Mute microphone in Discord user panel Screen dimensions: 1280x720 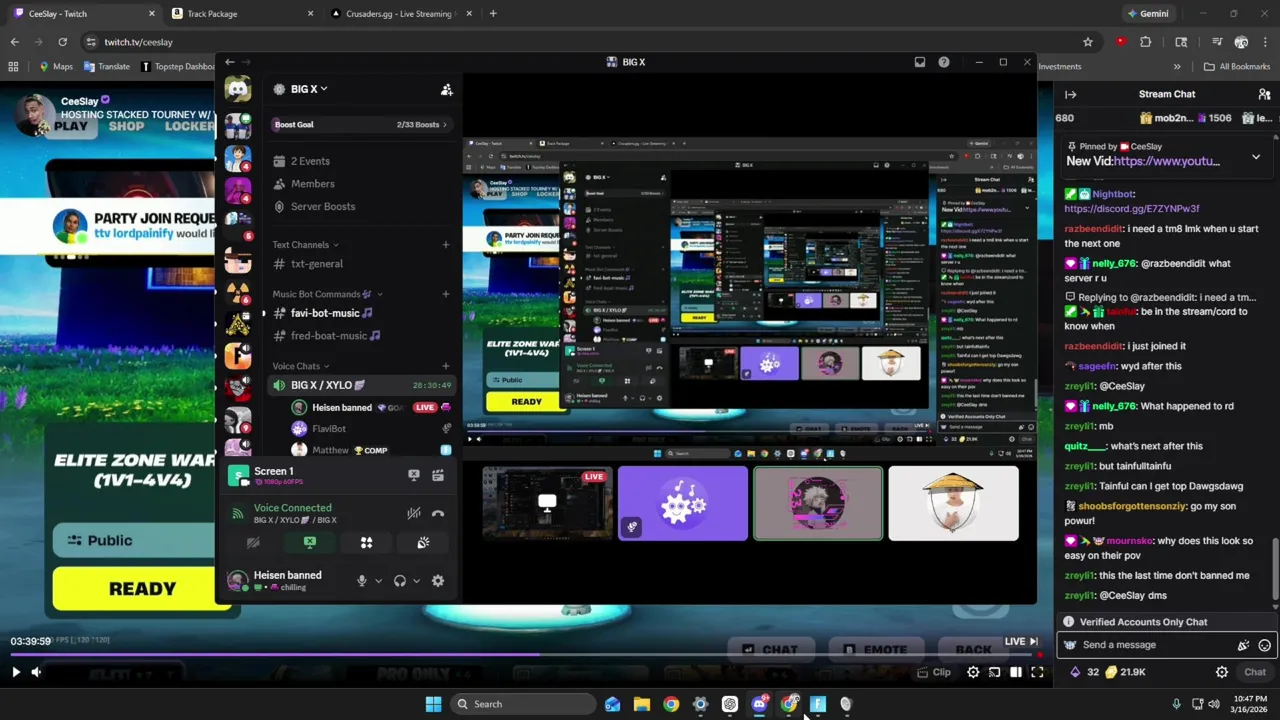point(362,581)
